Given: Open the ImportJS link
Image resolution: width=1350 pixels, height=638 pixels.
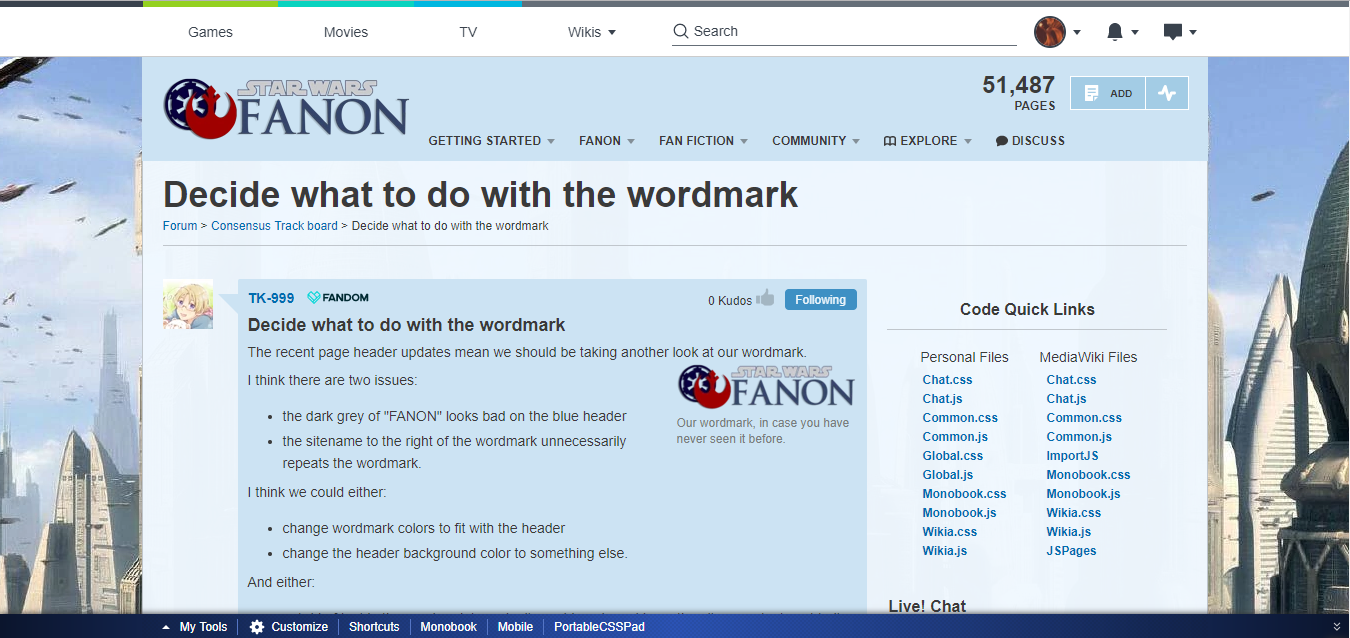Looking at the screenshot, I should tap(1073, 456).
